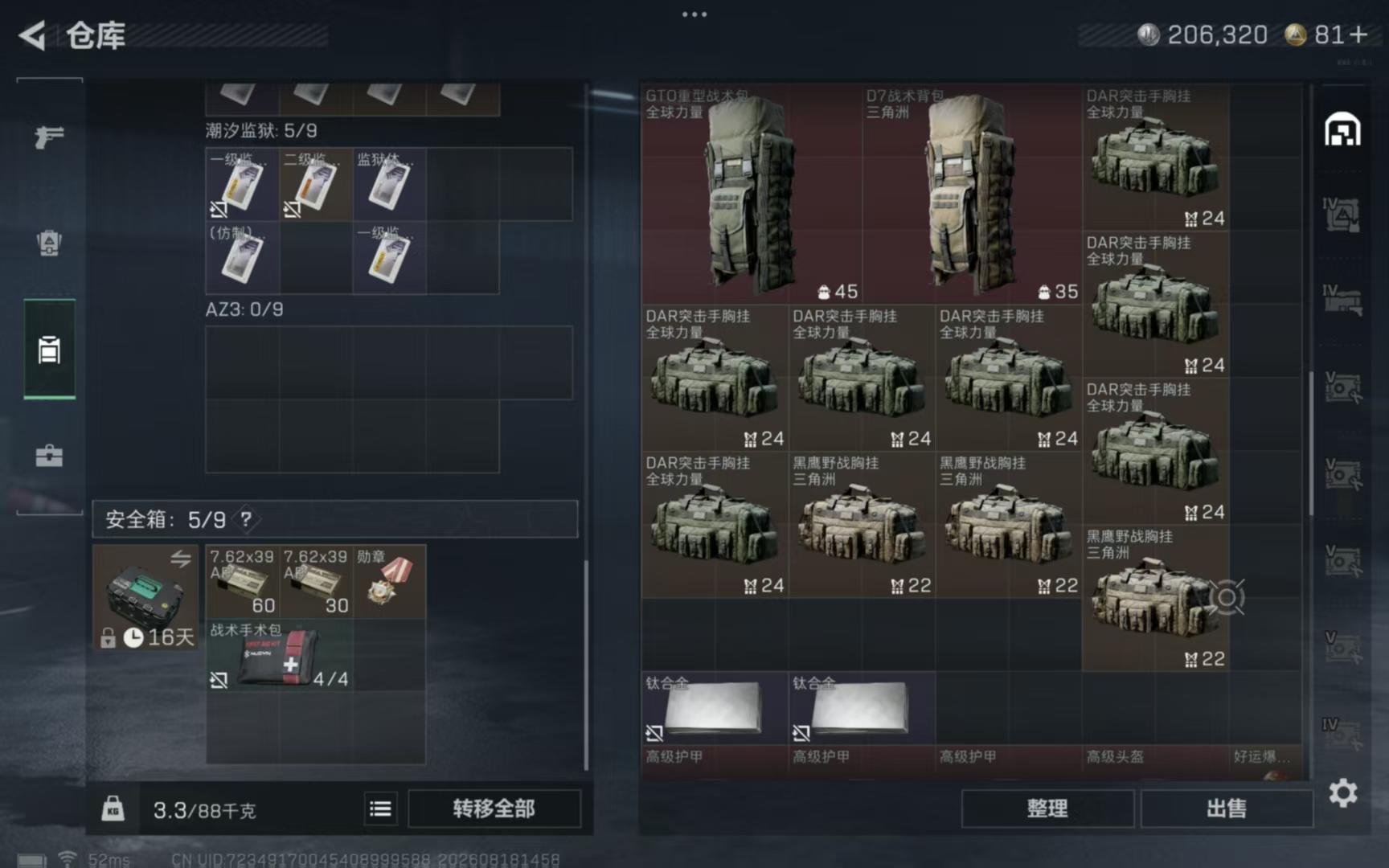The image size is (1389, 868).
Task: Tap the safe box help question mark
Action: point(246,519)
